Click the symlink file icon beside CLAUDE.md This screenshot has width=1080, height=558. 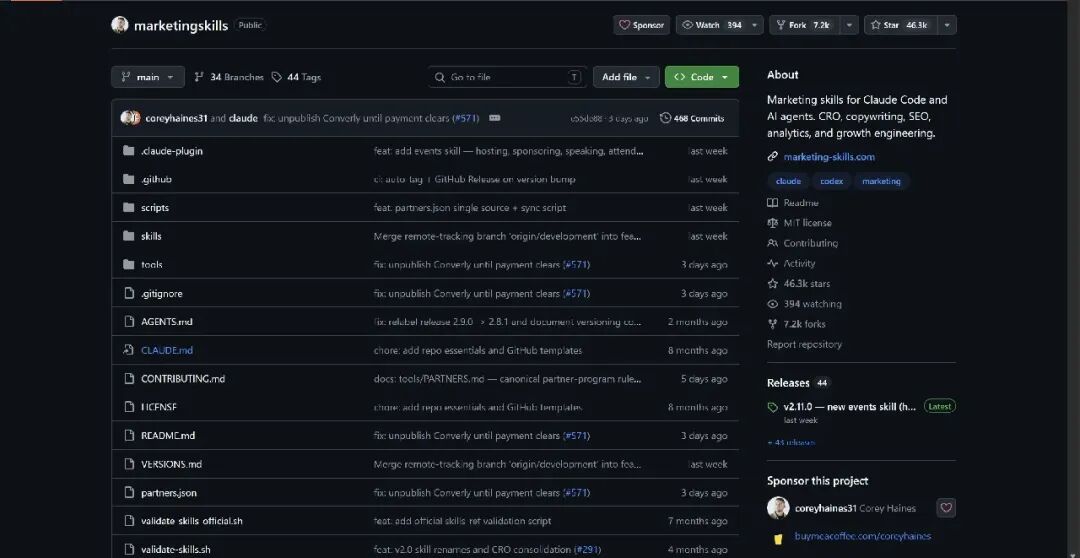pyautogui.click(x=128, y=350)
